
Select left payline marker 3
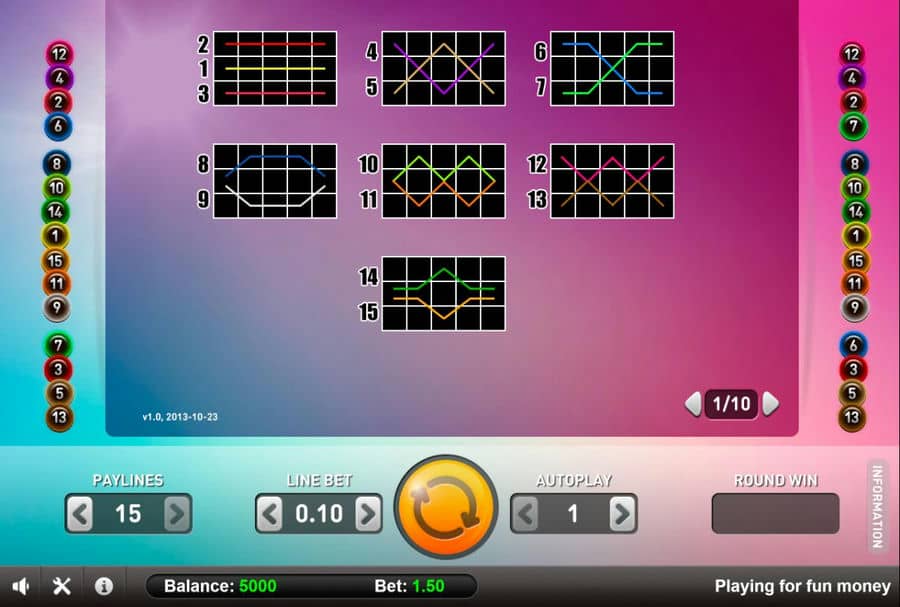[59, 369]
